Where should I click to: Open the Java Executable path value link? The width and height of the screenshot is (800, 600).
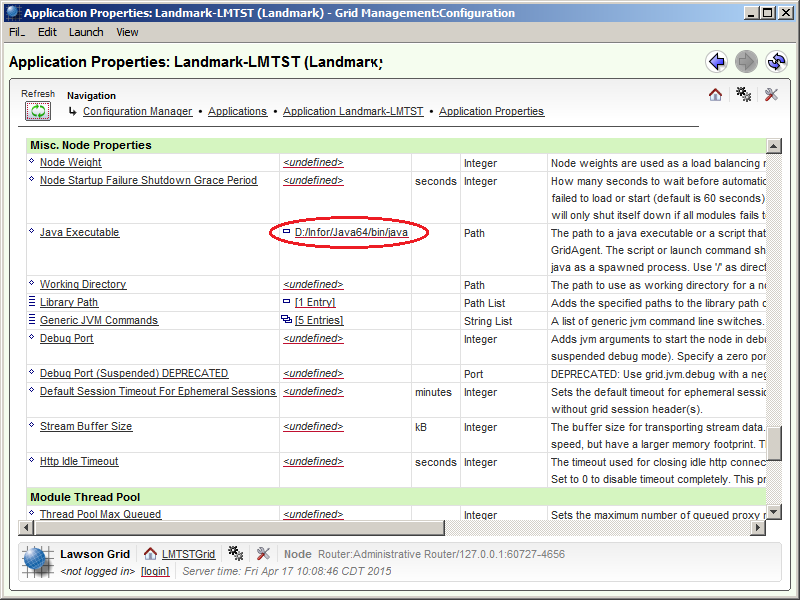351,232
